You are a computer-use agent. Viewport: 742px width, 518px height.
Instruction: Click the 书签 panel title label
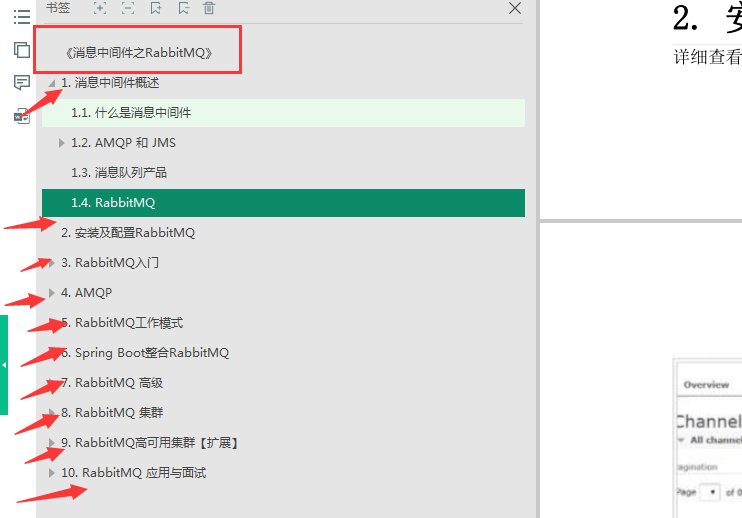tap(58, 8)
